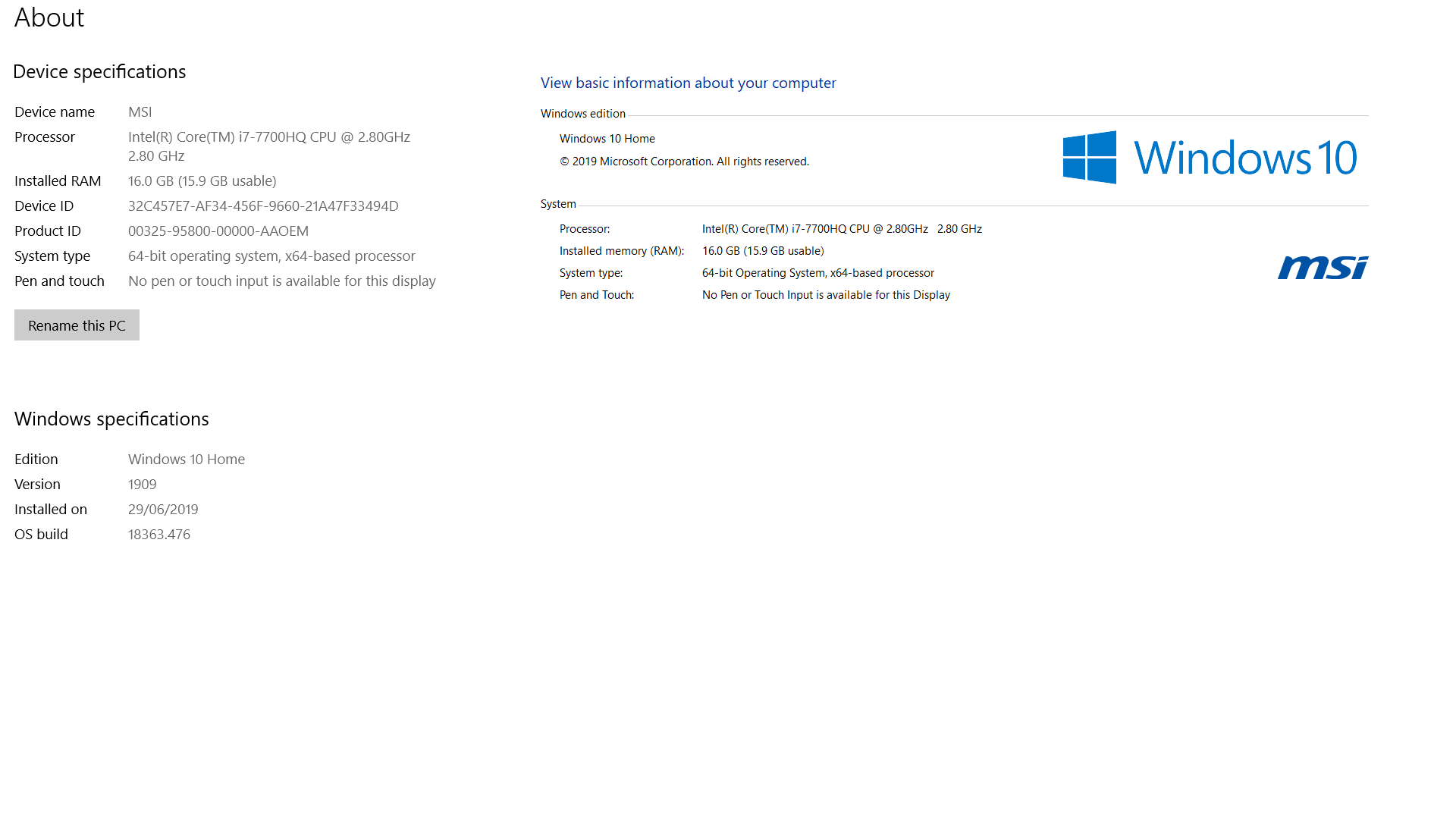
Task: Select System type value in Device specifications
Action: [x=271, y=256]
